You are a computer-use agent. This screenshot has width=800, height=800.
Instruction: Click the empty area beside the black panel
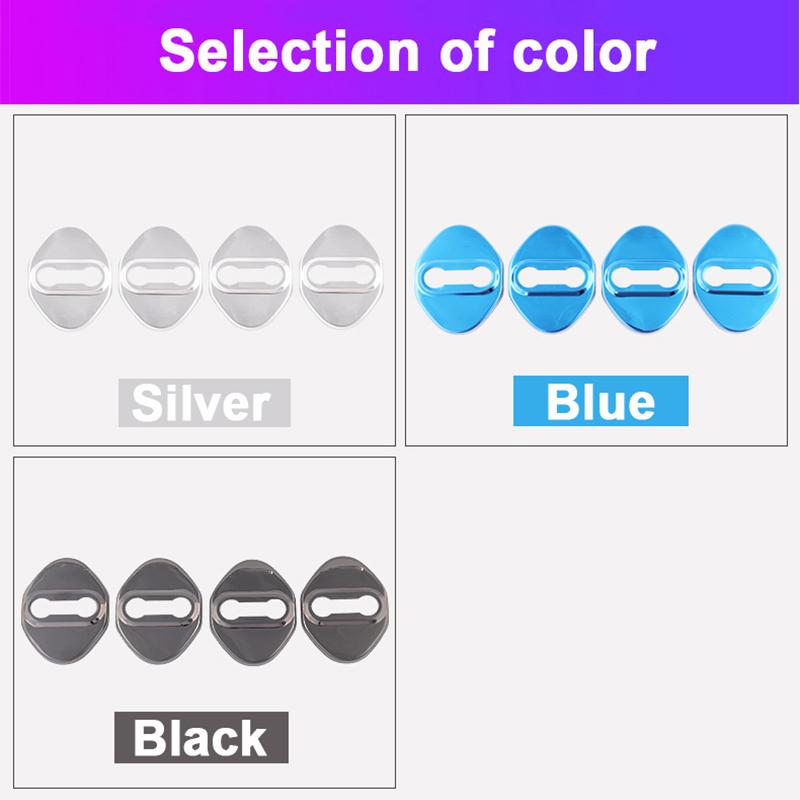598,620
